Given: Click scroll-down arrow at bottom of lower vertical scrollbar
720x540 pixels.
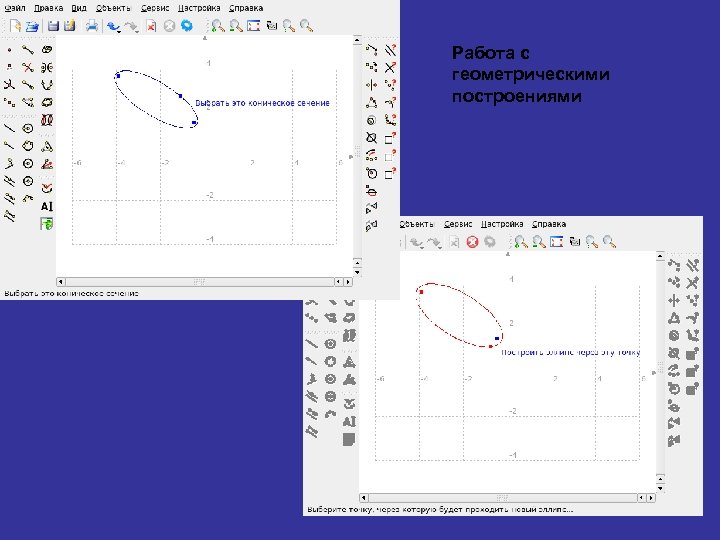Looking at the screenshot, I should point(660,488).
